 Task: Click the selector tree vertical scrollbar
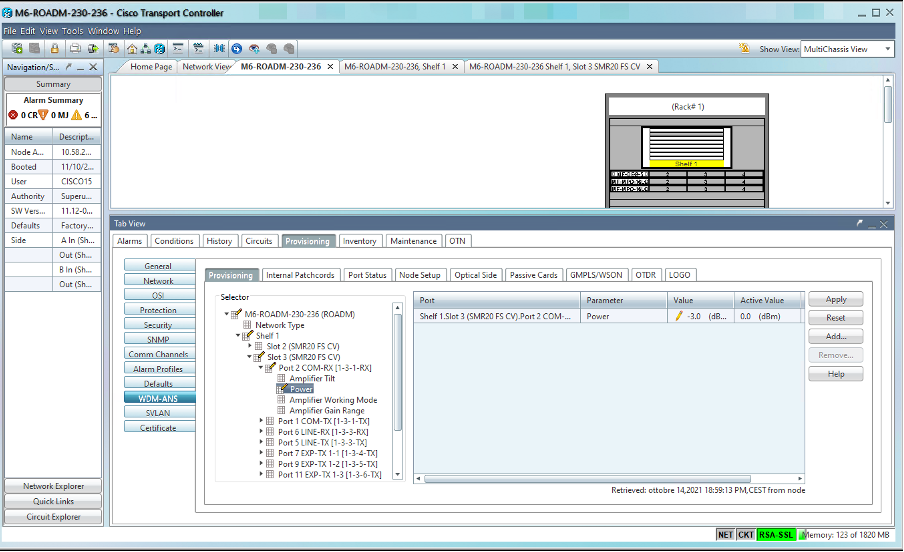pyautogui.click(x=397, y=373)
